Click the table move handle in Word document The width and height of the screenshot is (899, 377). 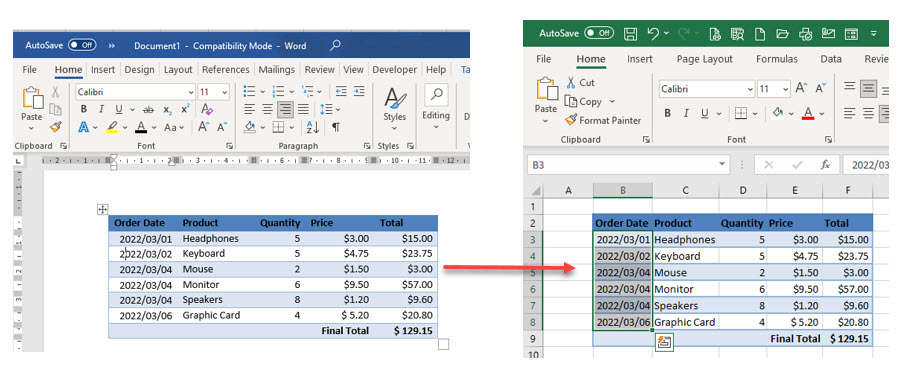[103, 209]
